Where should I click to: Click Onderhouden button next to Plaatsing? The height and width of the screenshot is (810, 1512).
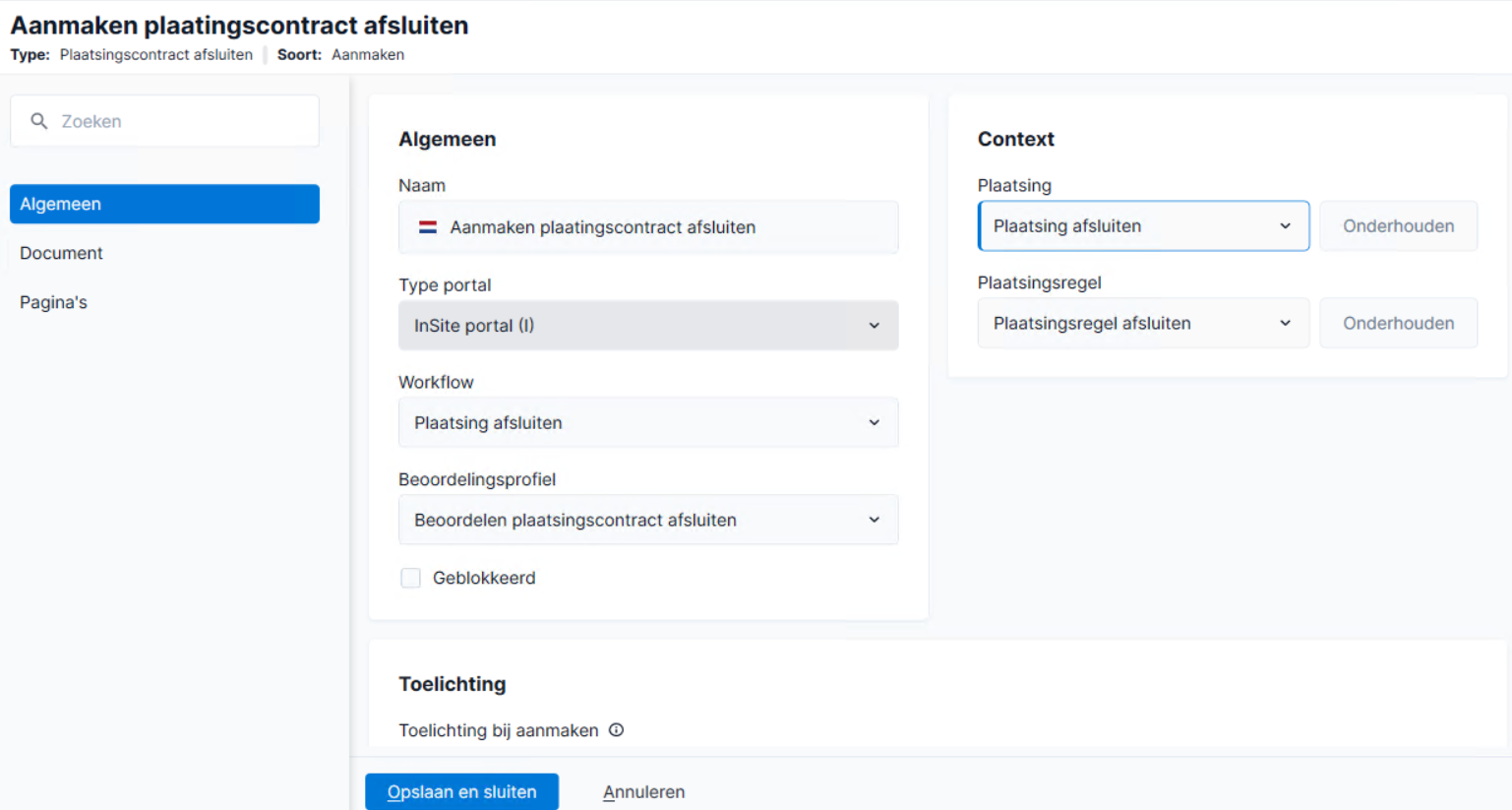1398,226
